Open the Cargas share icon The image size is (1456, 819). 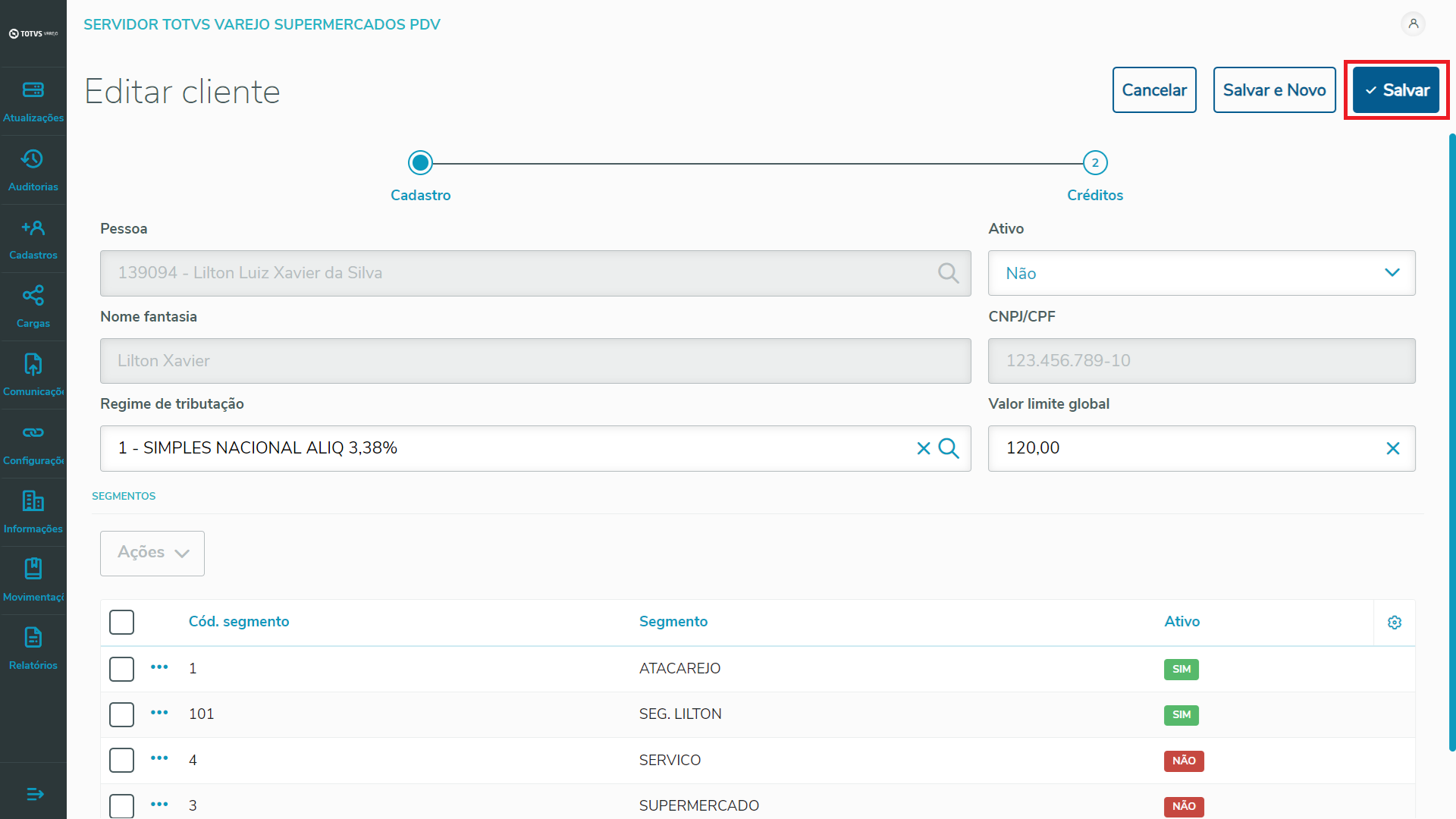point(33,296)
